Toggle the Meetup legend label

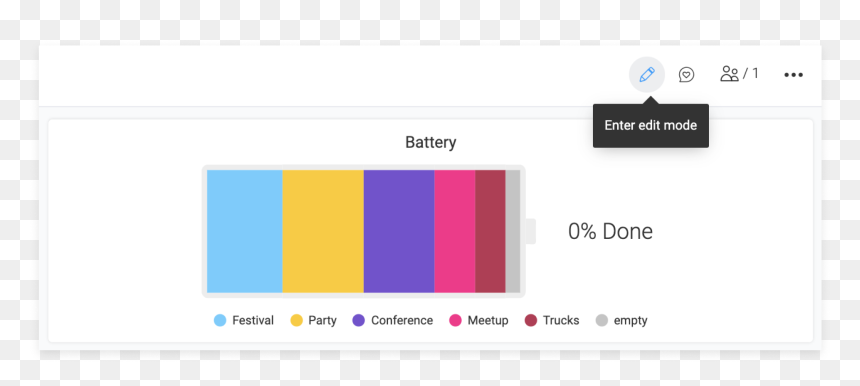488,320
